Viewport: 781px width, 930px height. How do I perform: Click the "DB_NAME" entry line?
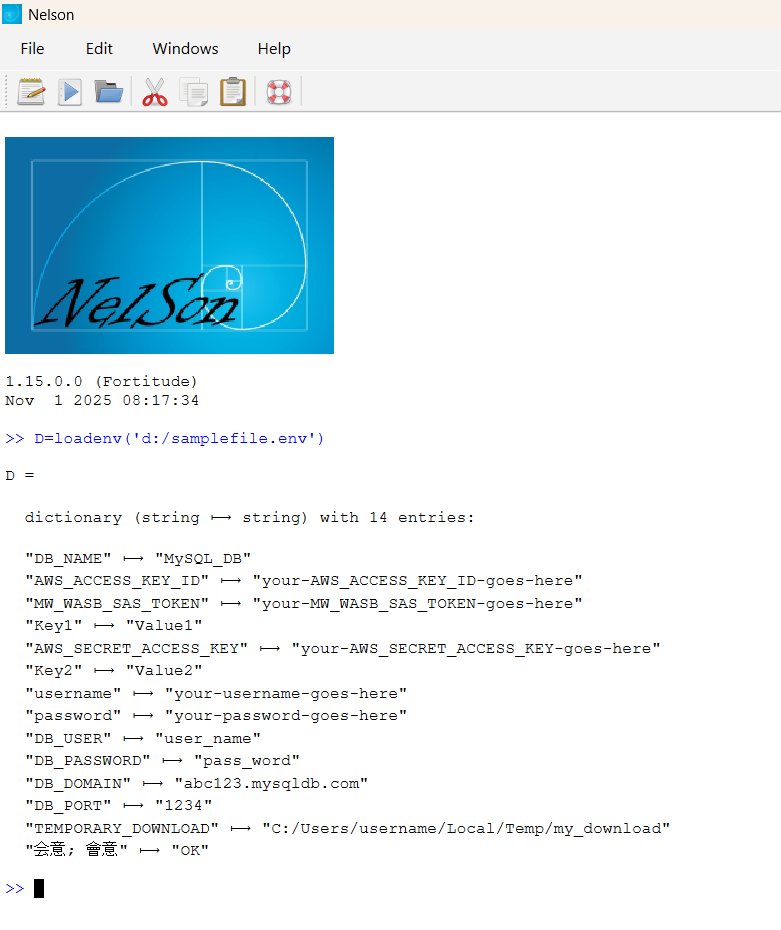138,559
